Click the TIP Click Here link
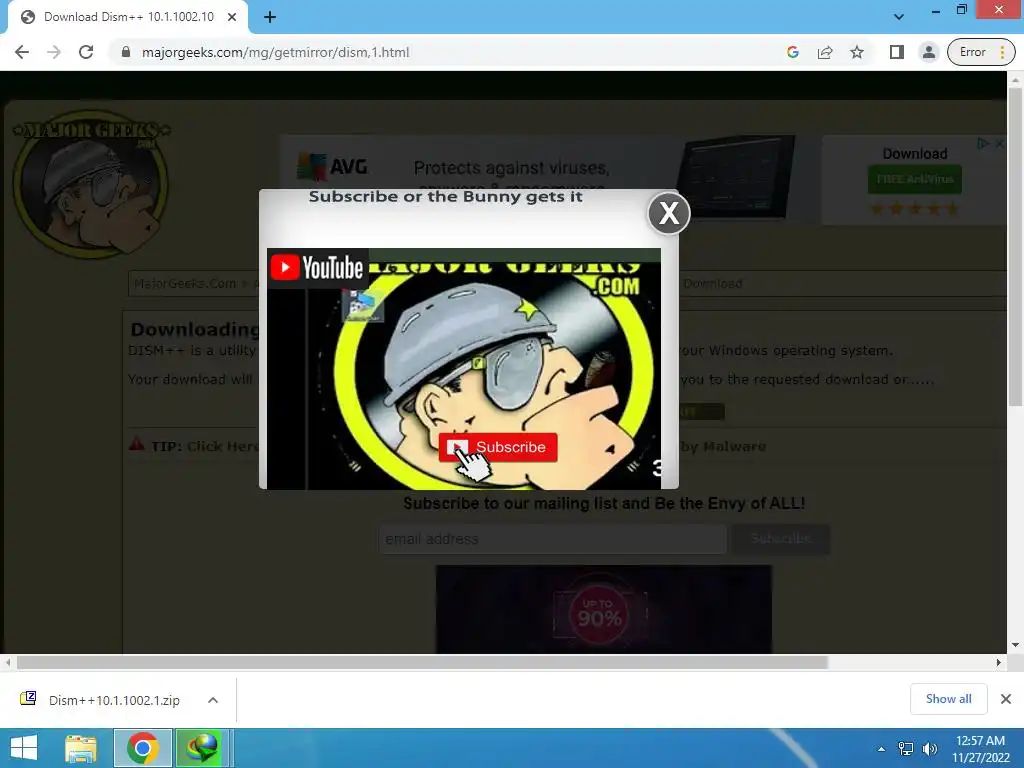 pos(223,447)
